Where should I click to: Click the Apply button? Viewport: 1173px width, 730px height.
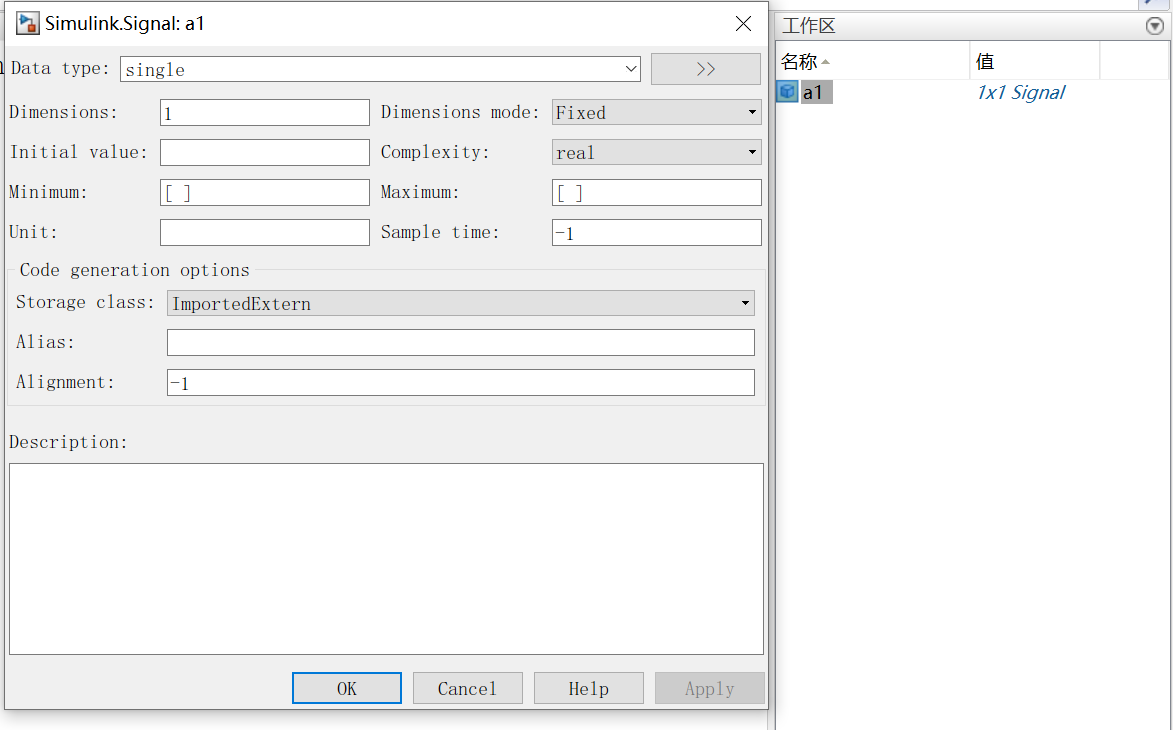tap(710, 688)
